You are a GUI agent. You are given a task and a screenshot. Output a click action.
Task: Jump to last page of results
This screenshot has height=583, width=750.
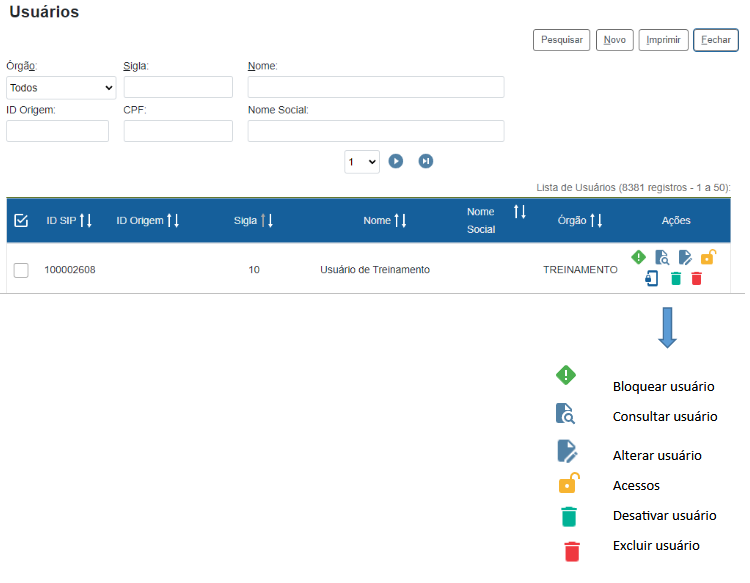point(426,161)
